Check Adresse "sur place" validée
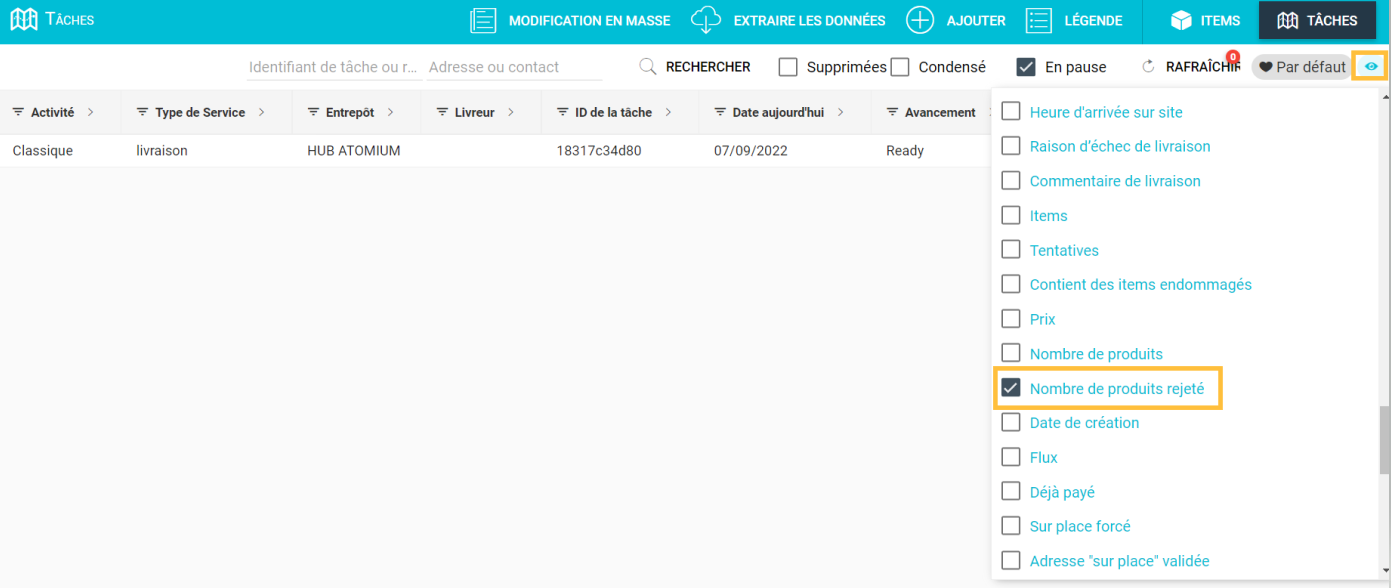The image size is (1391, 588). tap(1011, 561)
